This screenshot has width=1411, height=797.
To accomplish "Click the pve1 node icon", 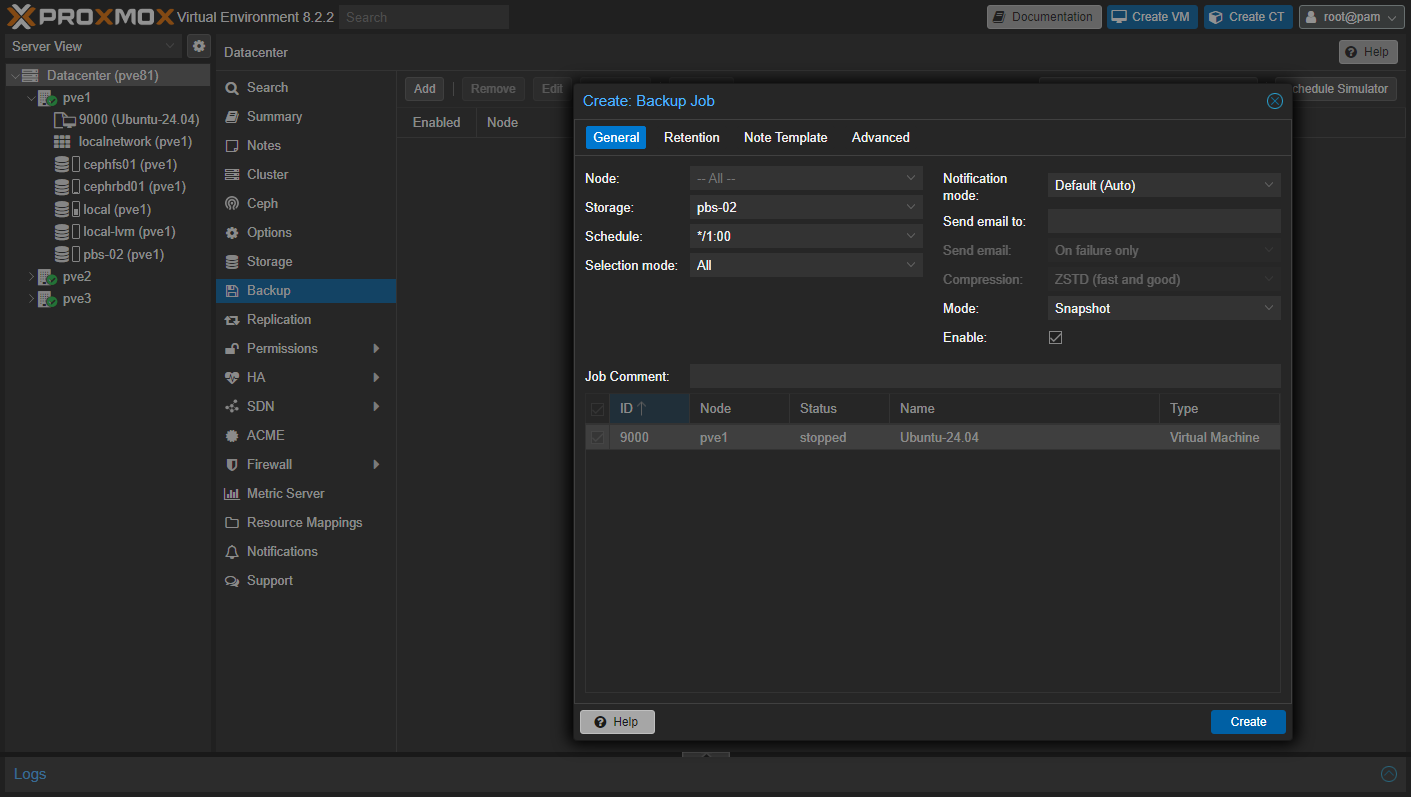I will point(47,98).
